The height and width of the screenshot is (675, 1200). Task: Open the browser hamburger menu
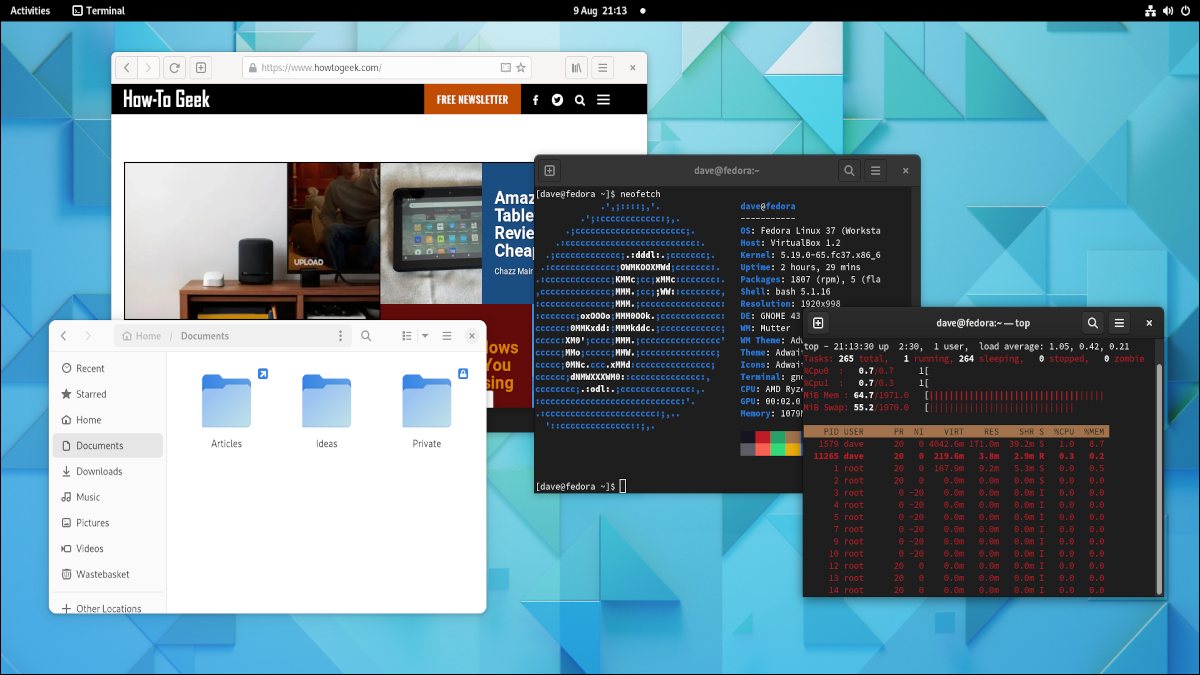[x=602, y=68]
